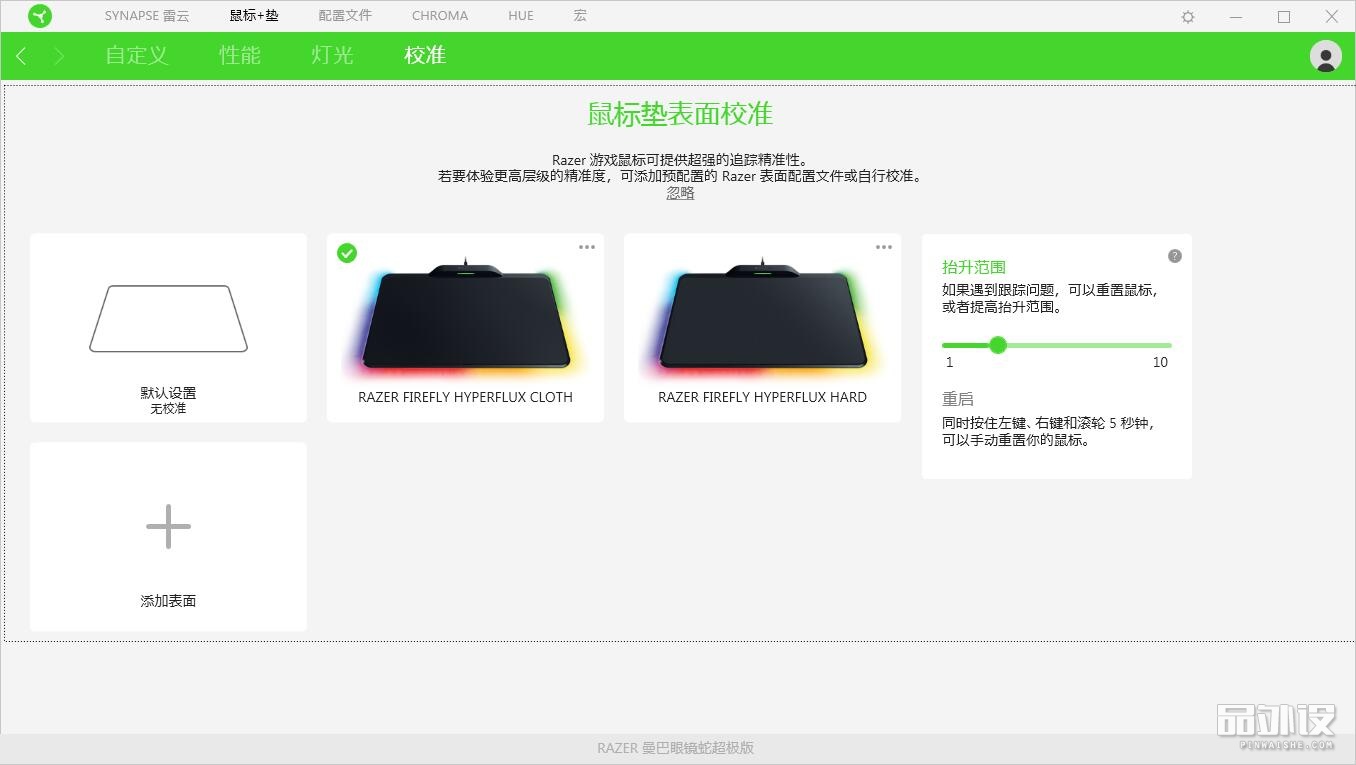Click the green checkmark on the CLOTH surface
The image size is (1356, 765).
click(x=346, y=253)
